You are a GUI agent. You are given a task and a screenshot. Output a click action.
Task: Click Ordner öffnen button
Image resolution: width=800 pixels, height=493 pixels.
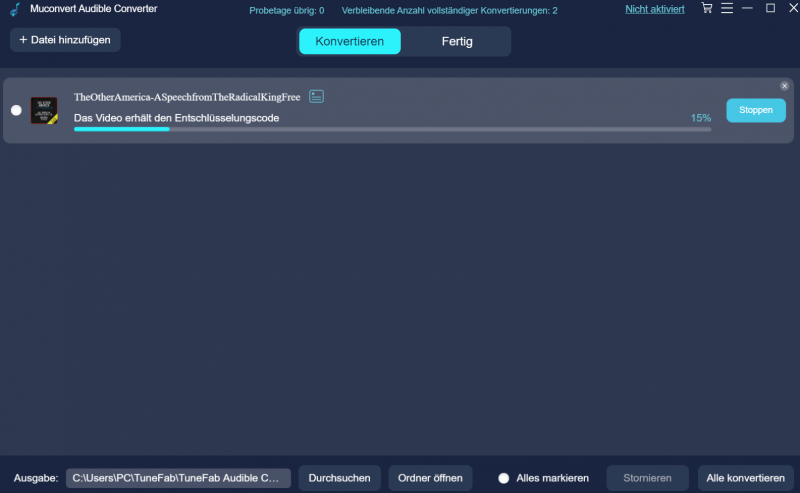pyautogui.click(x=430, y=478)
